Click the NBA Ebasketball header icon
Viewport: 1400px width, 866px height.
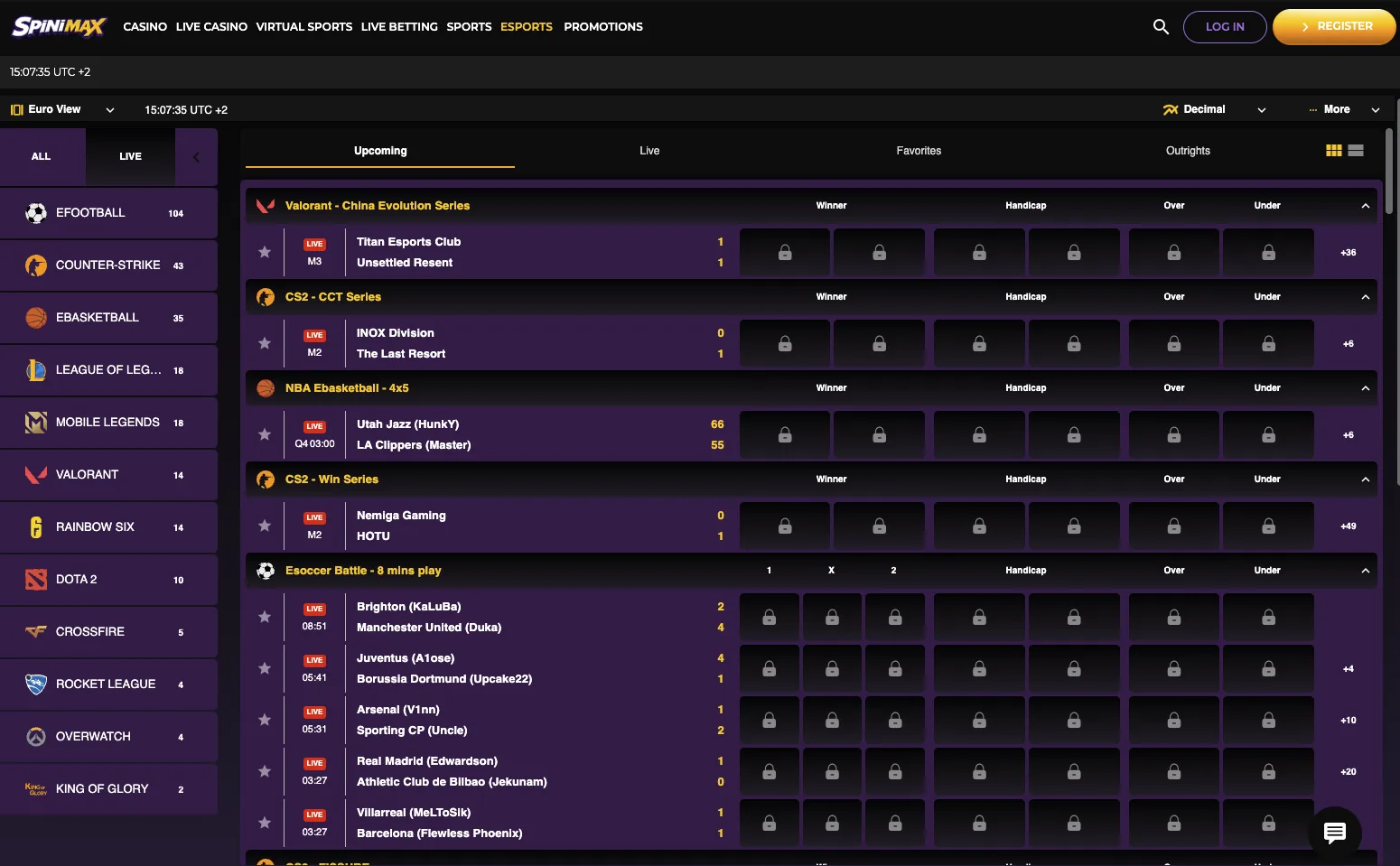(x=266, y=388)
